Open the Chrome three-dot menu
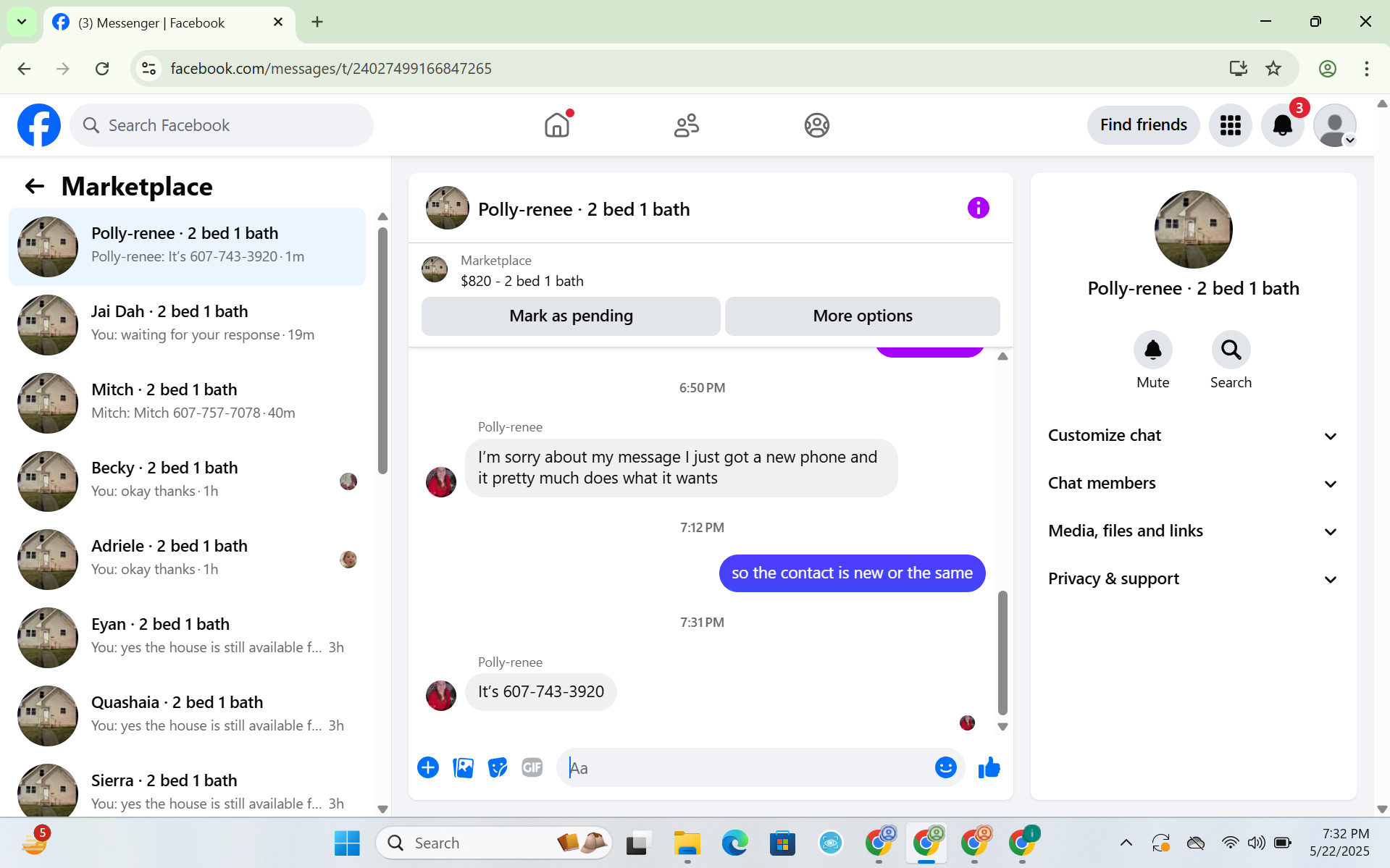The height and width of the screenshot is (868, 1390). pos(1366,69)
